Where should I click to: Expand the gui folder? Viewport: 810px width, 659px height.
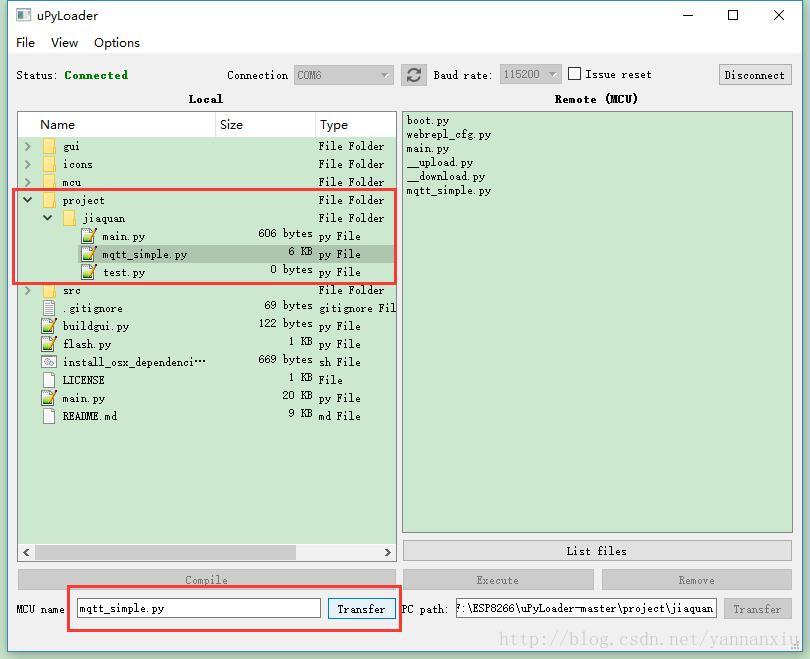pos(27,146)
